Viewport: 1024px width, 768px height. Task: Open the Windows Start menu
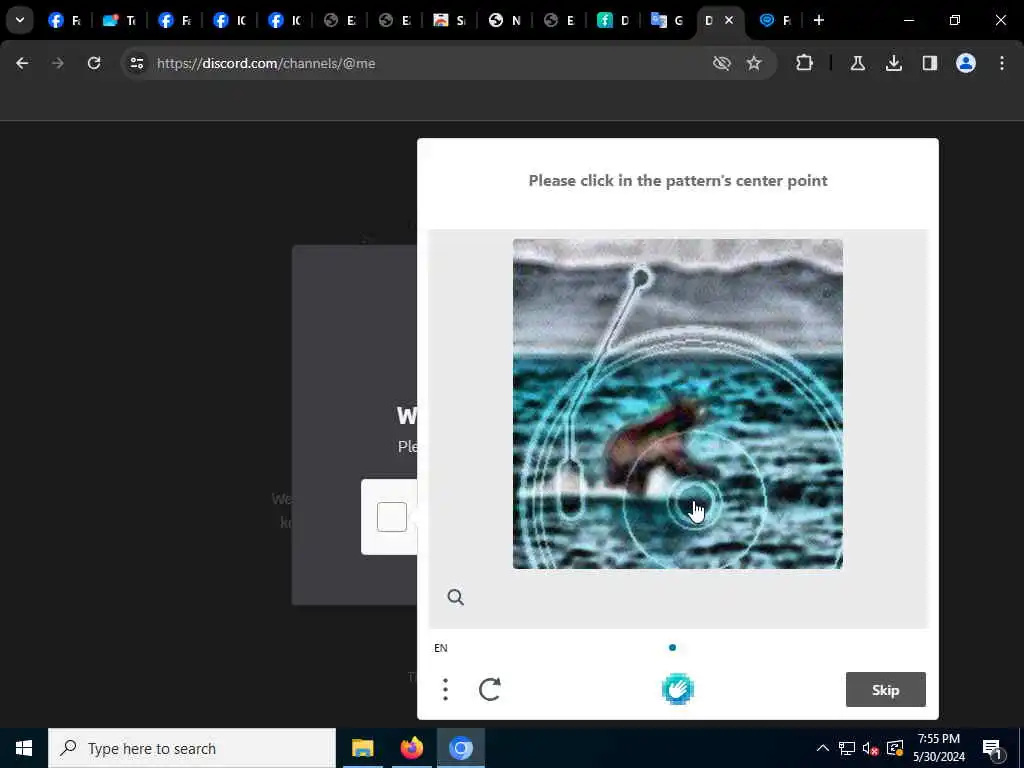click(24, 748)
